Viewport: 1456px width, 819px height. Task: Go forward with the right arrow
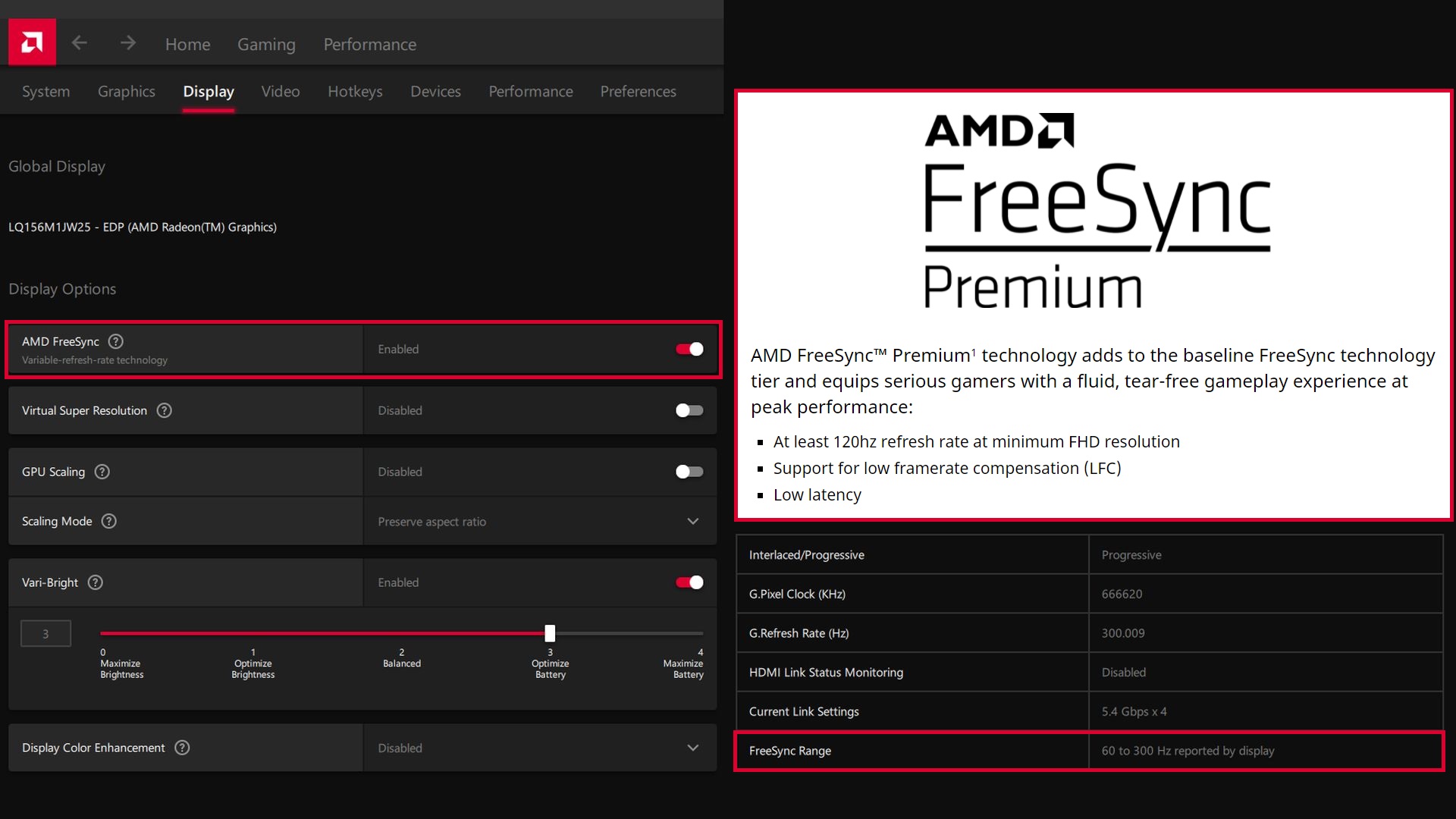coord(127,43)
